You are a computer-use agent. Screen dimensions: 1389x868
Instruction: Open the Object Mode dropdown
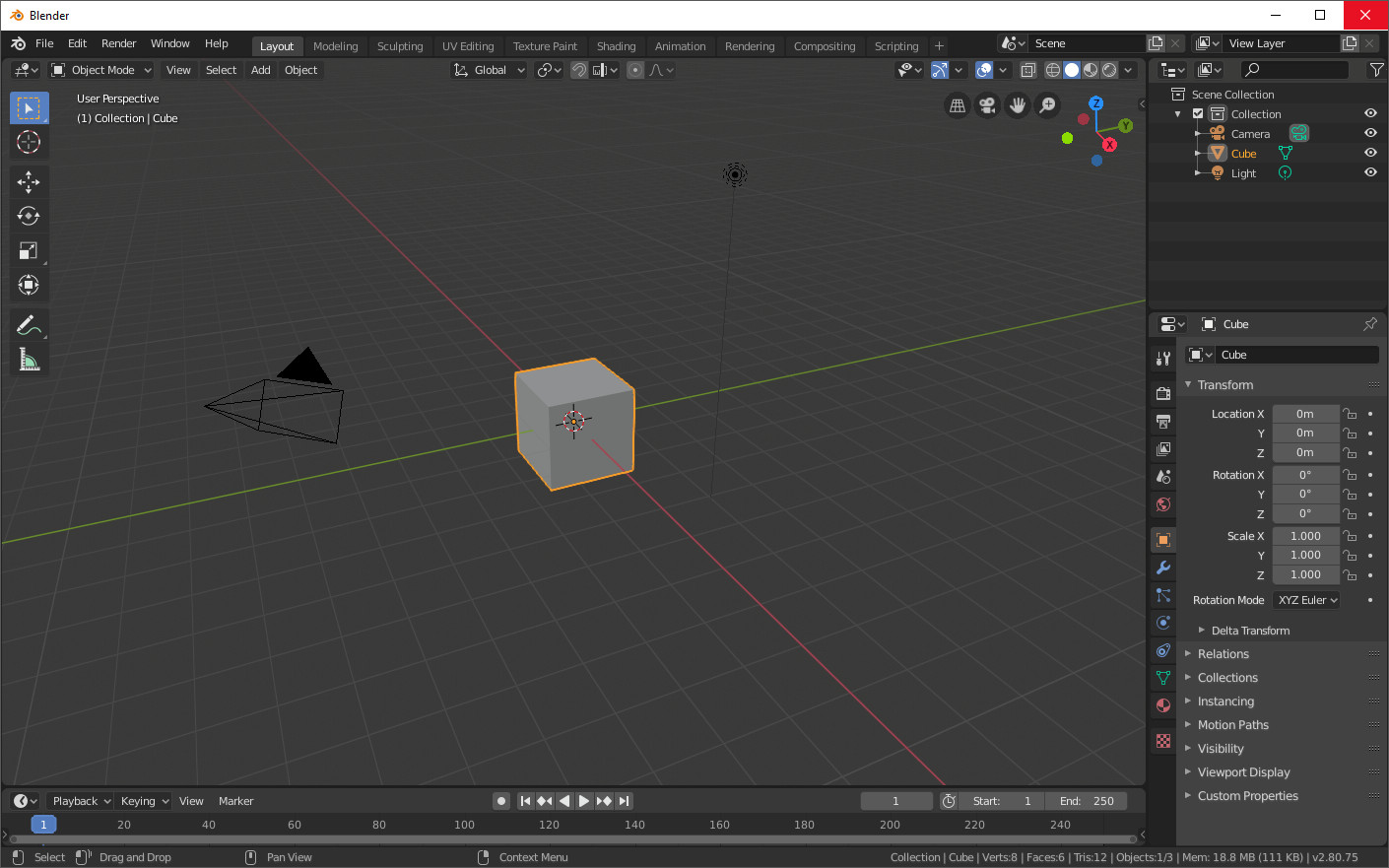pyautogui.click(x=102, y=70)
